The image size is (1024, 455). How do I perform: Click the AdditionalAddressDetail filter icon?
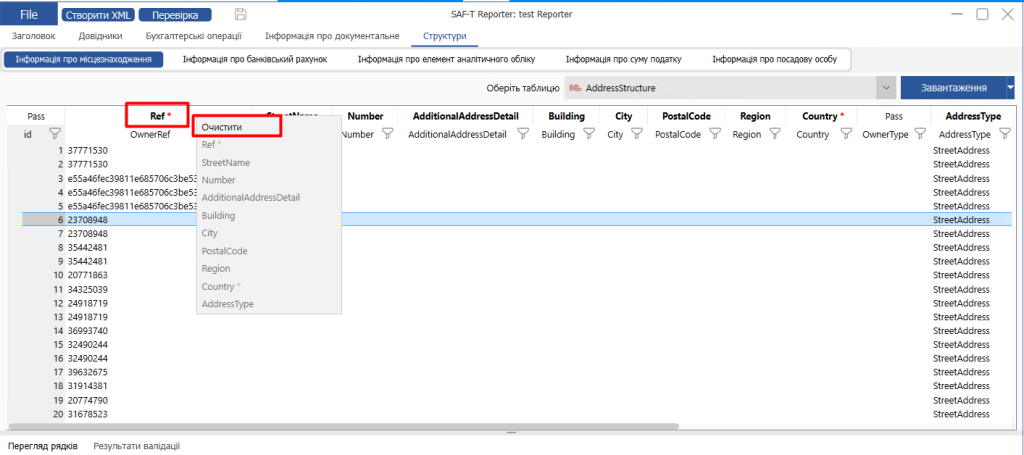pyautogui.click(x=523, y=134)
